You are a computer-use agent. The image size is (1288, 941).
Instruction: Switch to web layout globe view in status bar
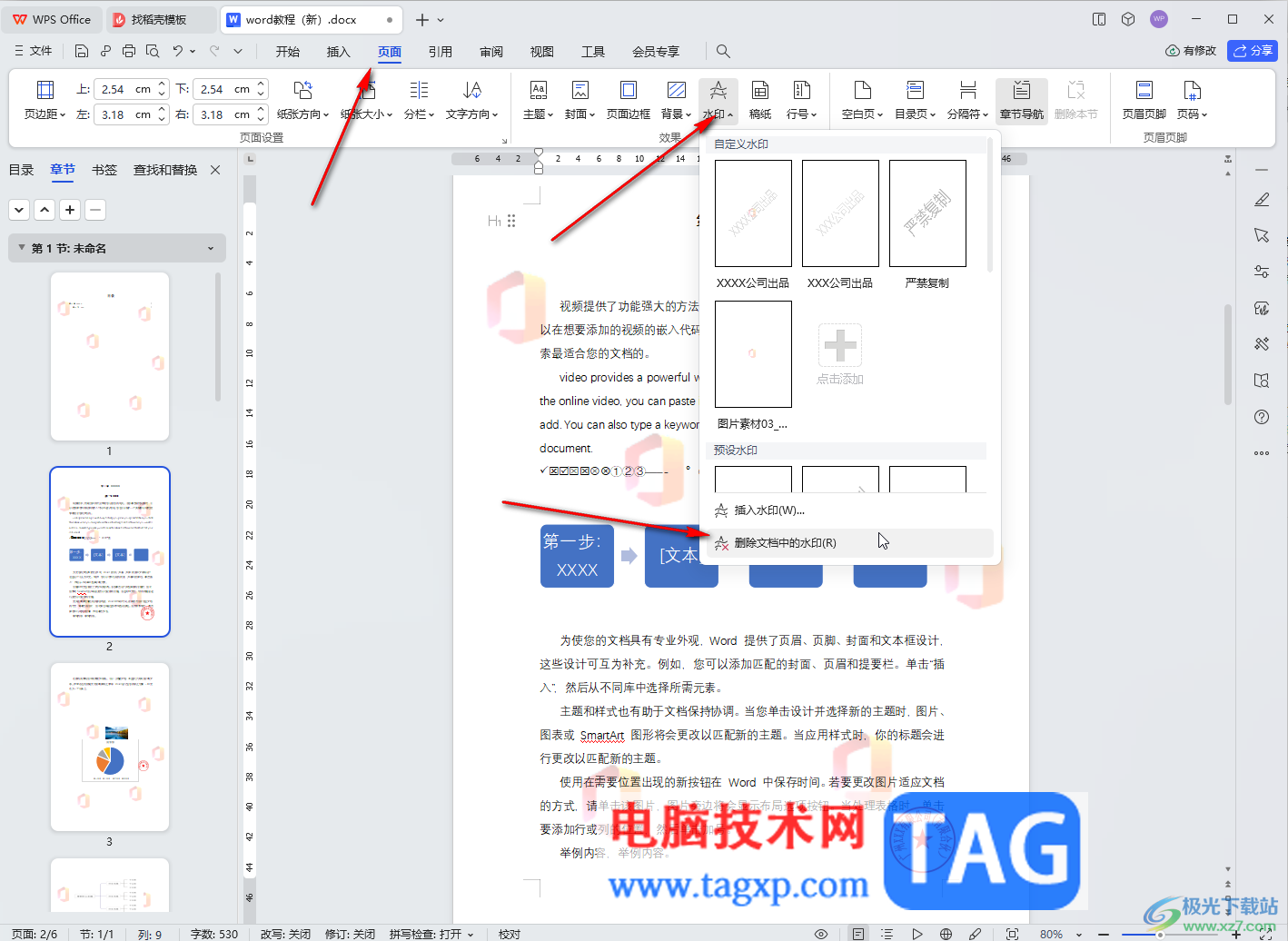pos(946,934)
